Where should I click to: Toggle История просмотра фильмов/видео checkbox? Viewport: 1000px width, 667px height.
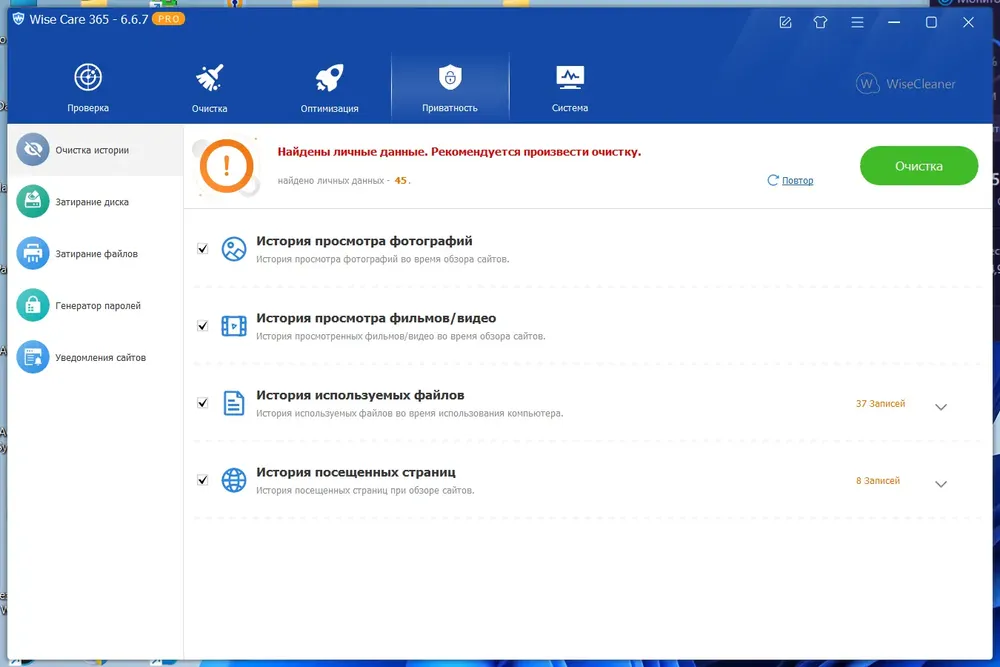203,326
